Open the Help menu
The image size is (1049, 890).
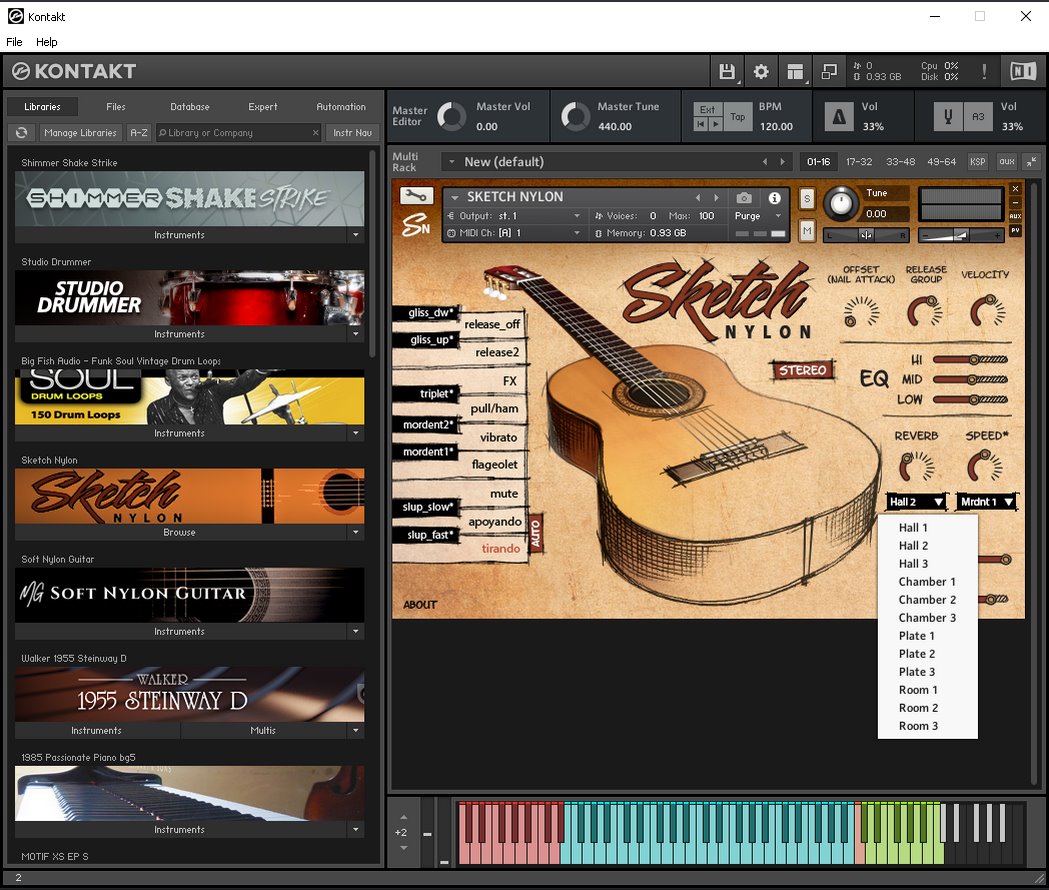(x=47, y=42)
